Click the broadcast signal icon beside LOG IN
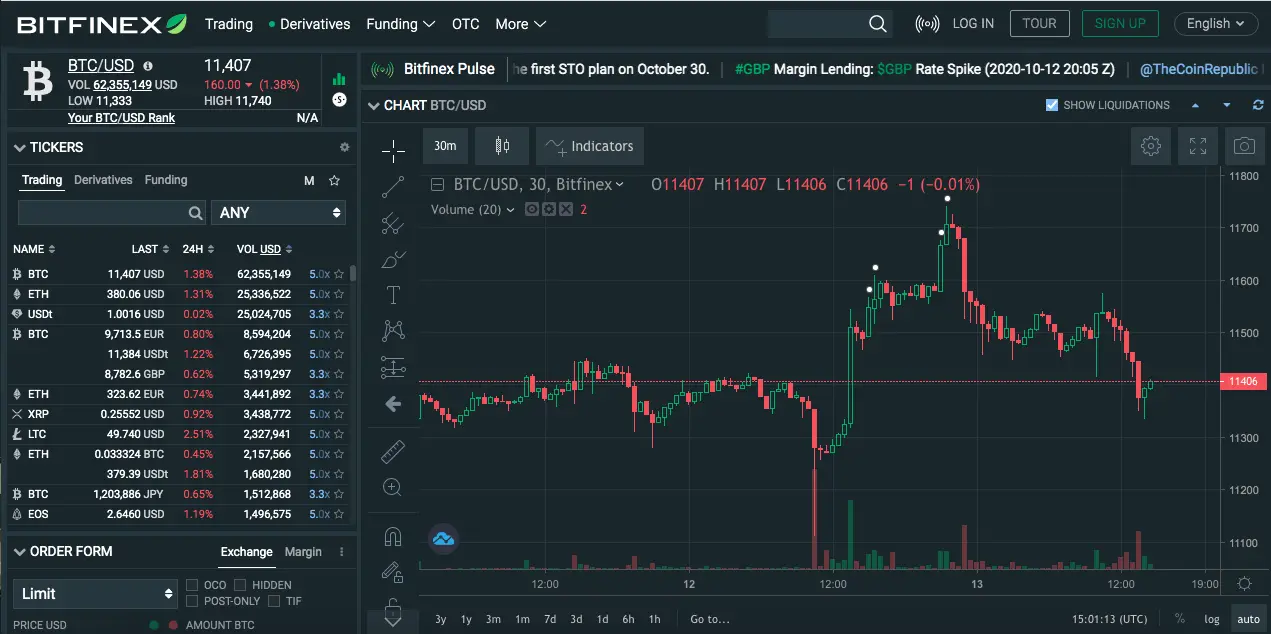This screenshot has height=634, width=1271. coord(927,24)
